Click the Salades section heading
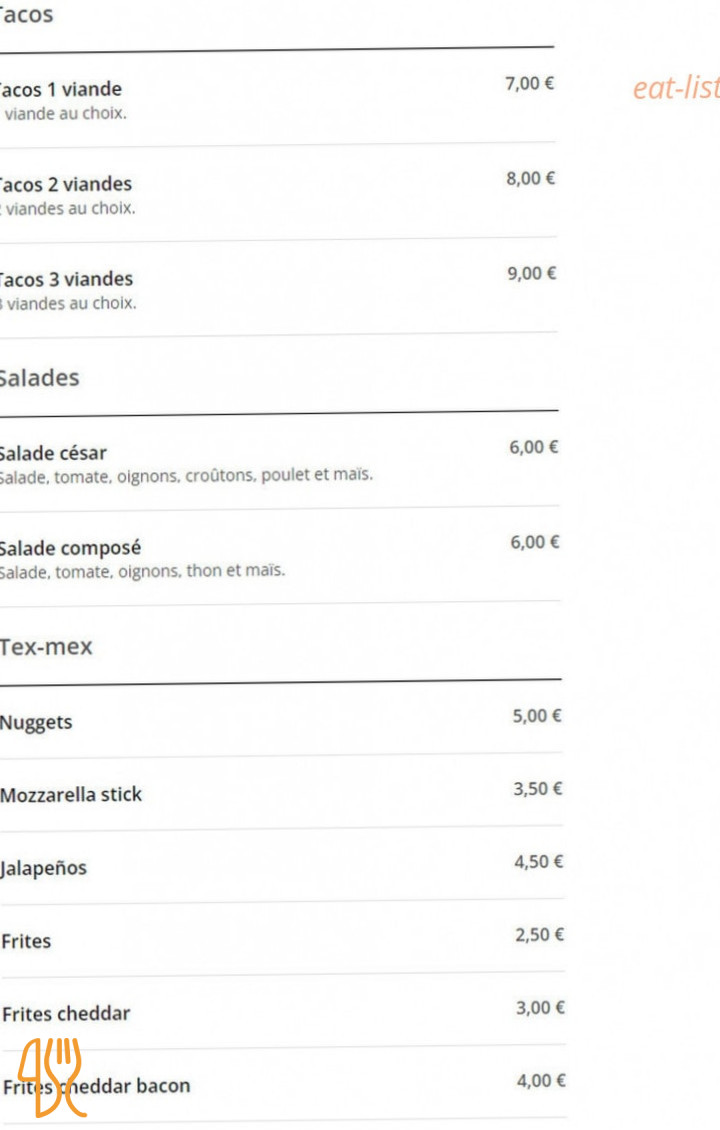The image size is (720, 1130). point(39,378)
